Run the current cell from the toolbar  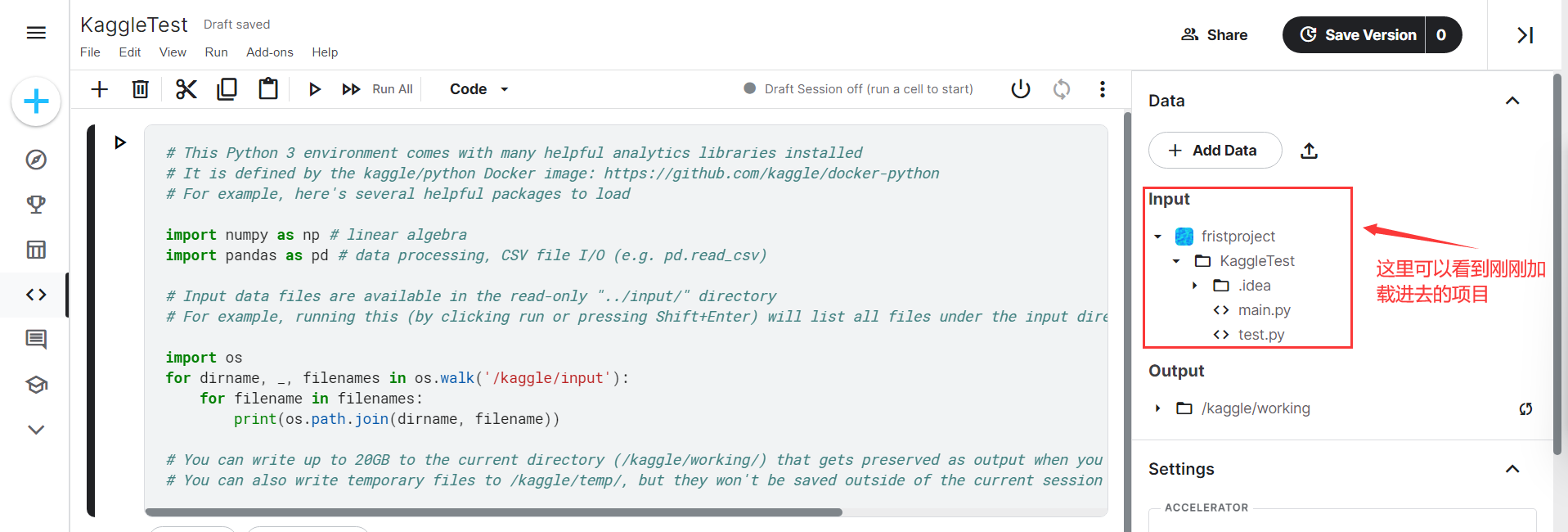pyautogui.click(x=315, y=89)
